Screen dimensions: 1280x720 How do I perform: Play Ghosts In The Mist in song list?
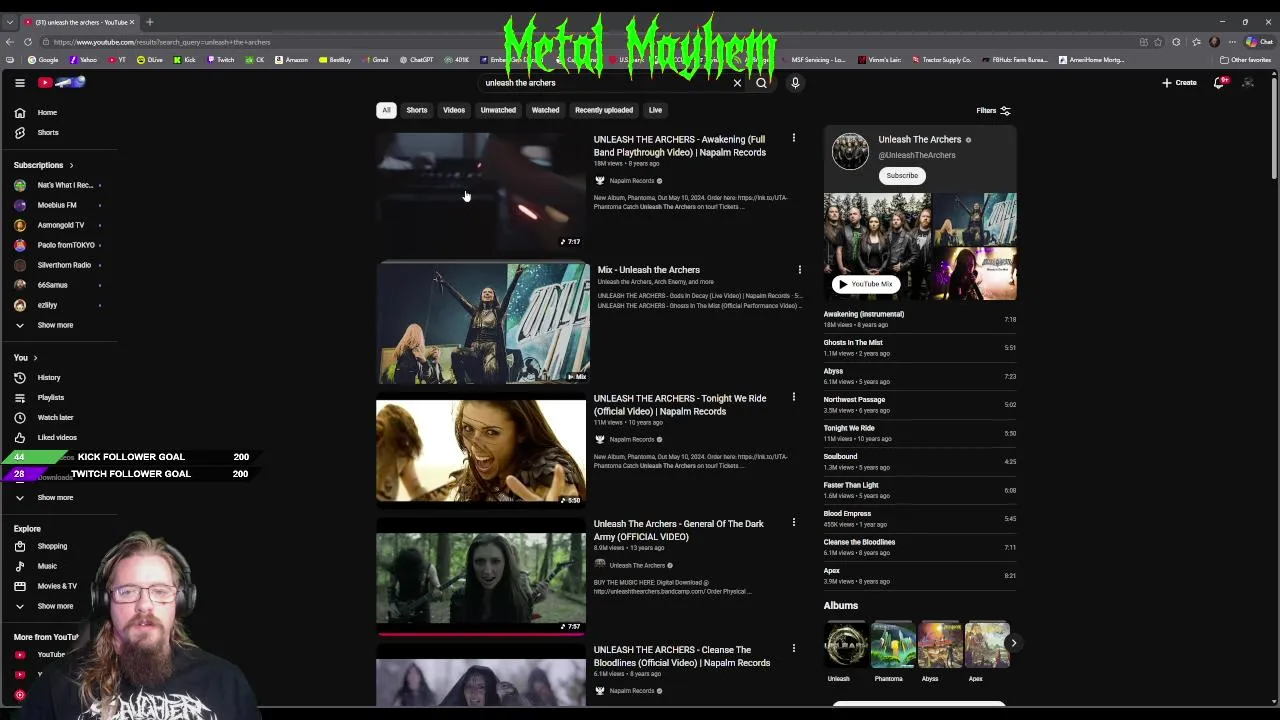point(919,347)
